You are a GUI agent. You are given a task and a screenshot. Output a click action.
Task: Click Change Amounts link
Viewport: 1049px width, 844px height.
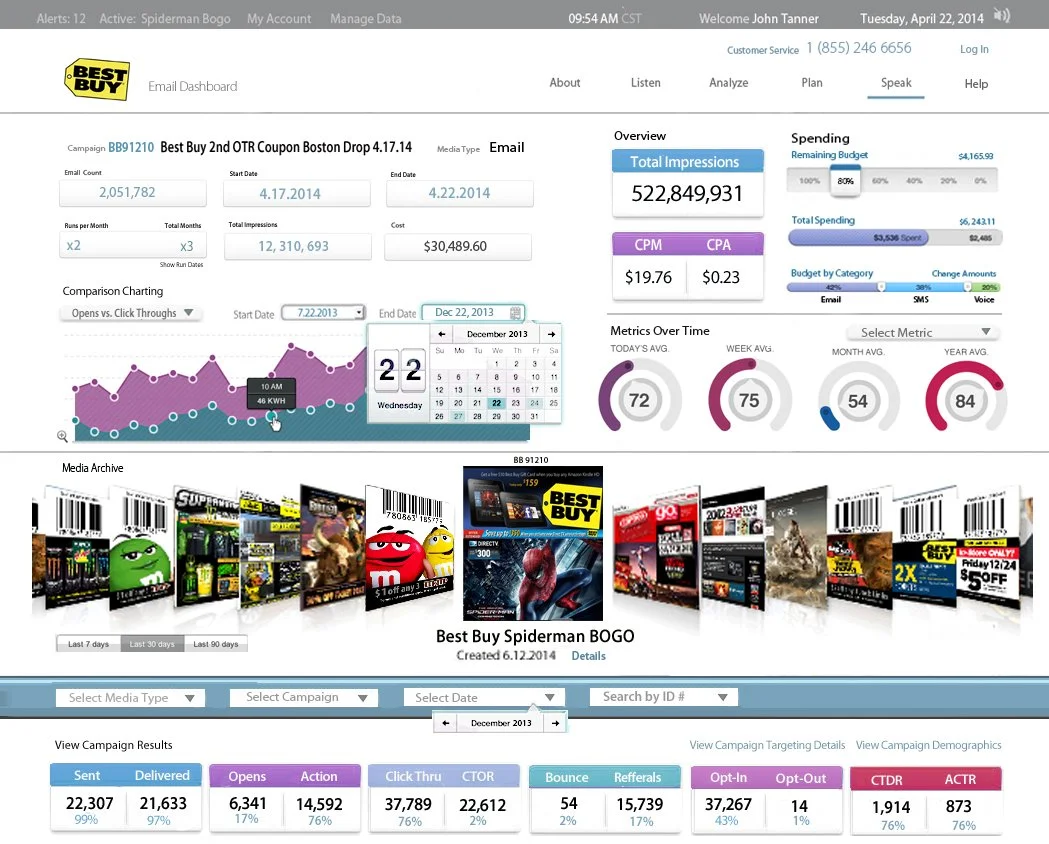click(963, 274)
